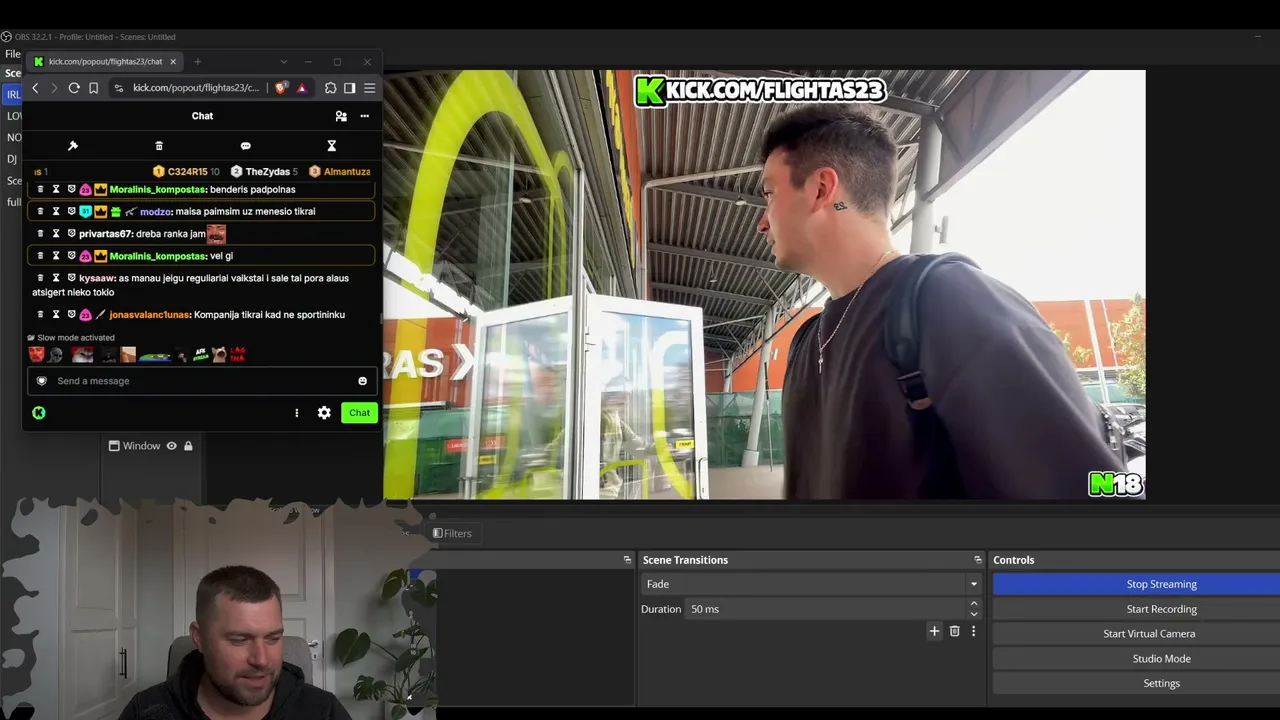Decrease transition duration with down arrow
Image resolution: width=1280 pixels, height=720 pixels.
[x=974, y=614]
